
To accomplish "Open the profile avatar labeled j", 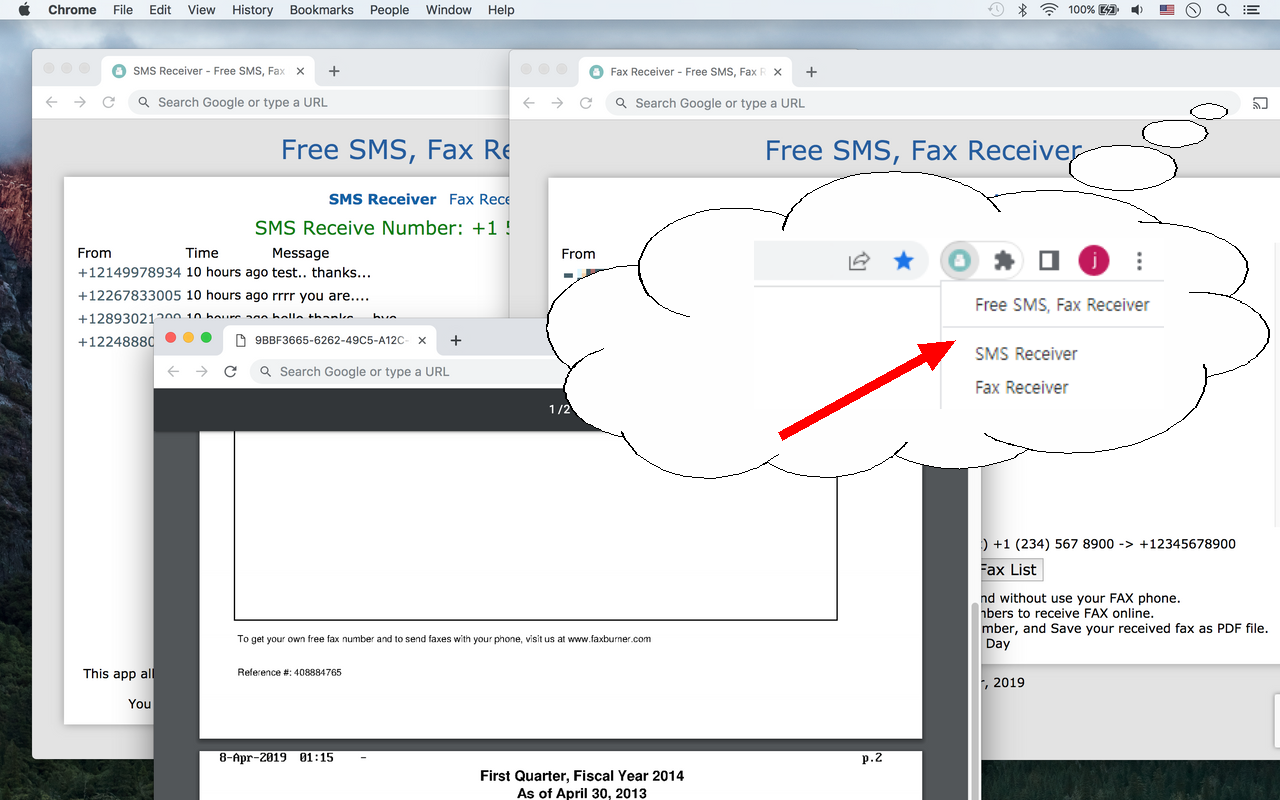I will 1093,260.
